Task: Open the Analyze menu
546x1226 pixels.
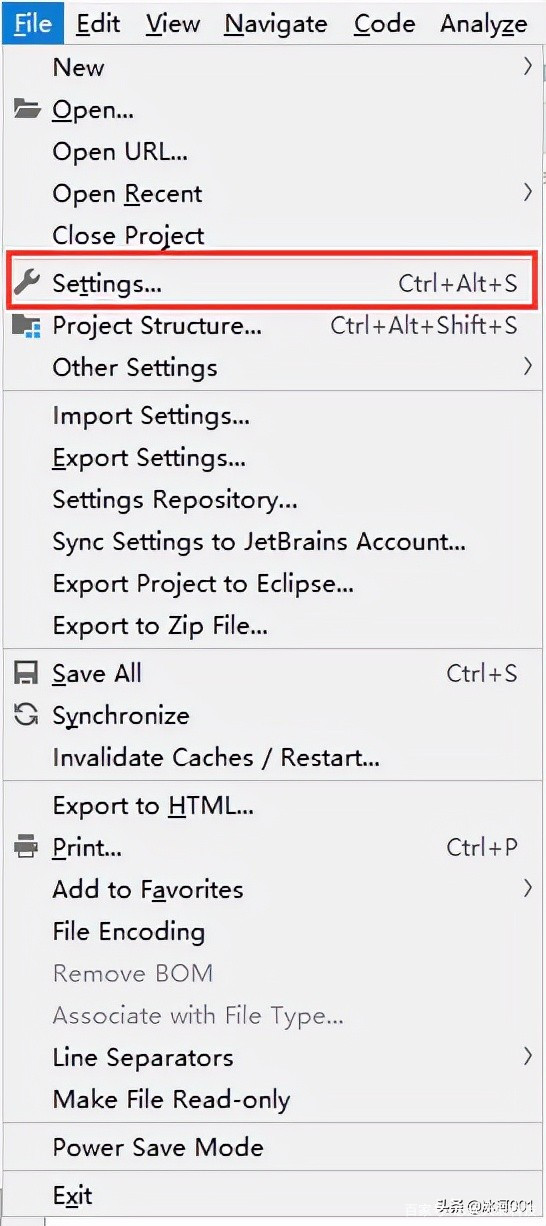Action: point(484,23)
